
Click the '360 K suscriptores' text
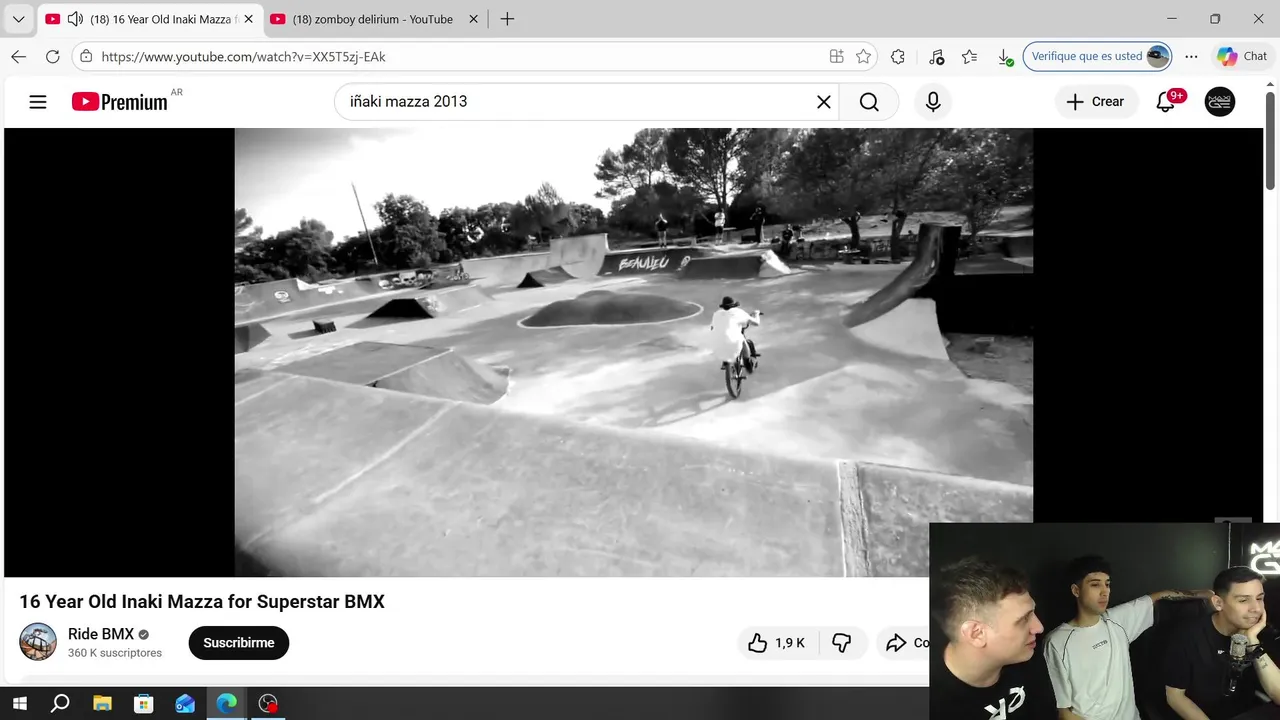point(115,653)
